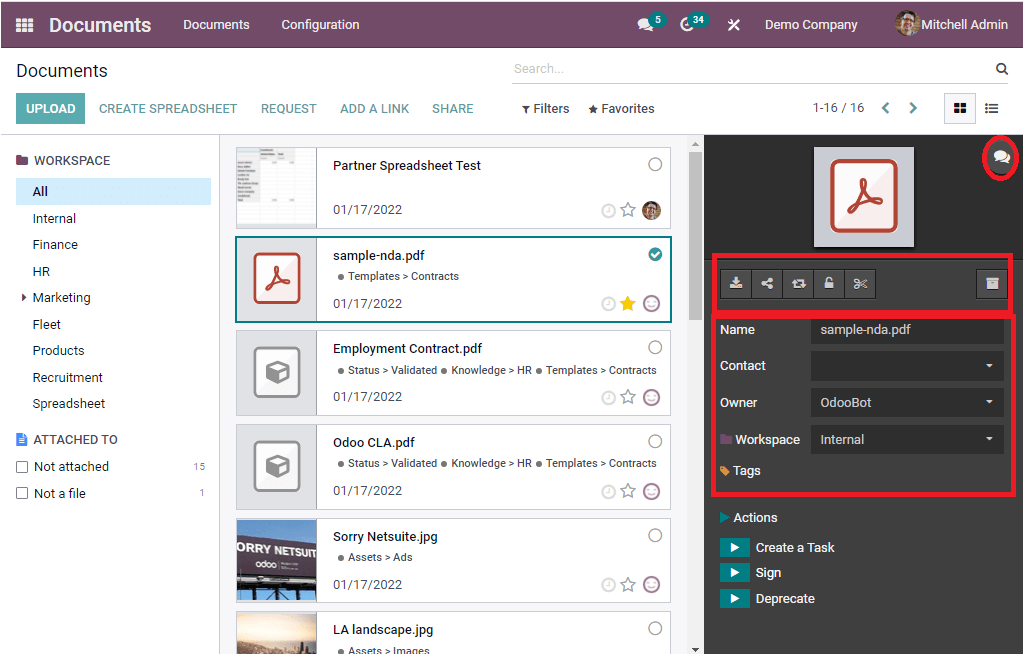This screenshot has width=1024, height=655.
Task: Click CREATE SPREADSHEET
Action: click(168, 109)
